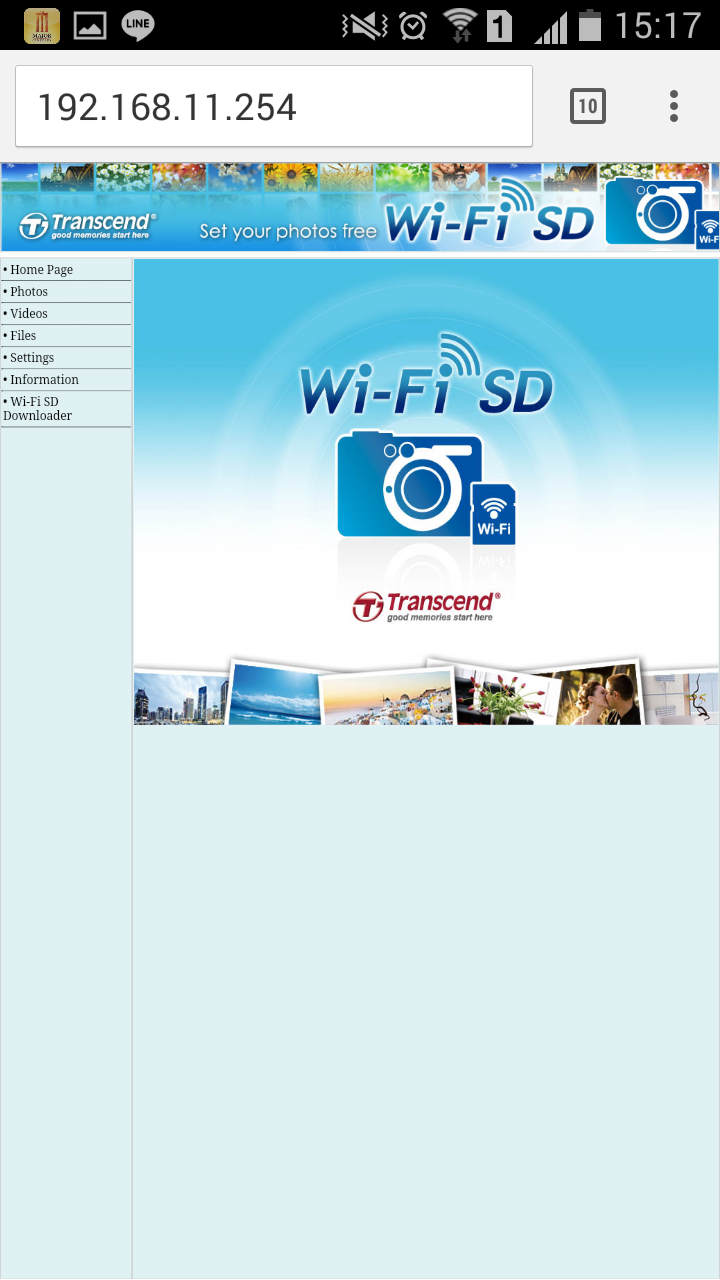Tap the large Wi-Fi SD title graphic

(x=426, y=375)
